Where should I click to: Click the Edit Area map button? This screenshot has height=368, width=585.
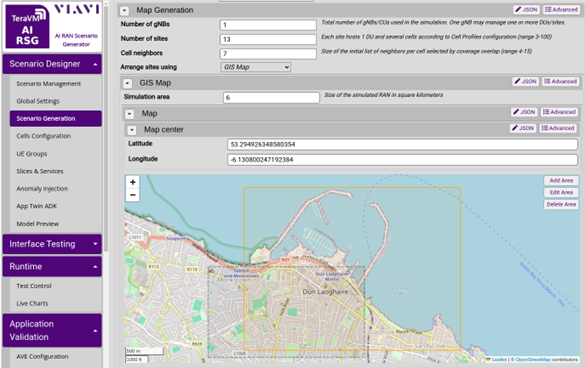point(561,193)
